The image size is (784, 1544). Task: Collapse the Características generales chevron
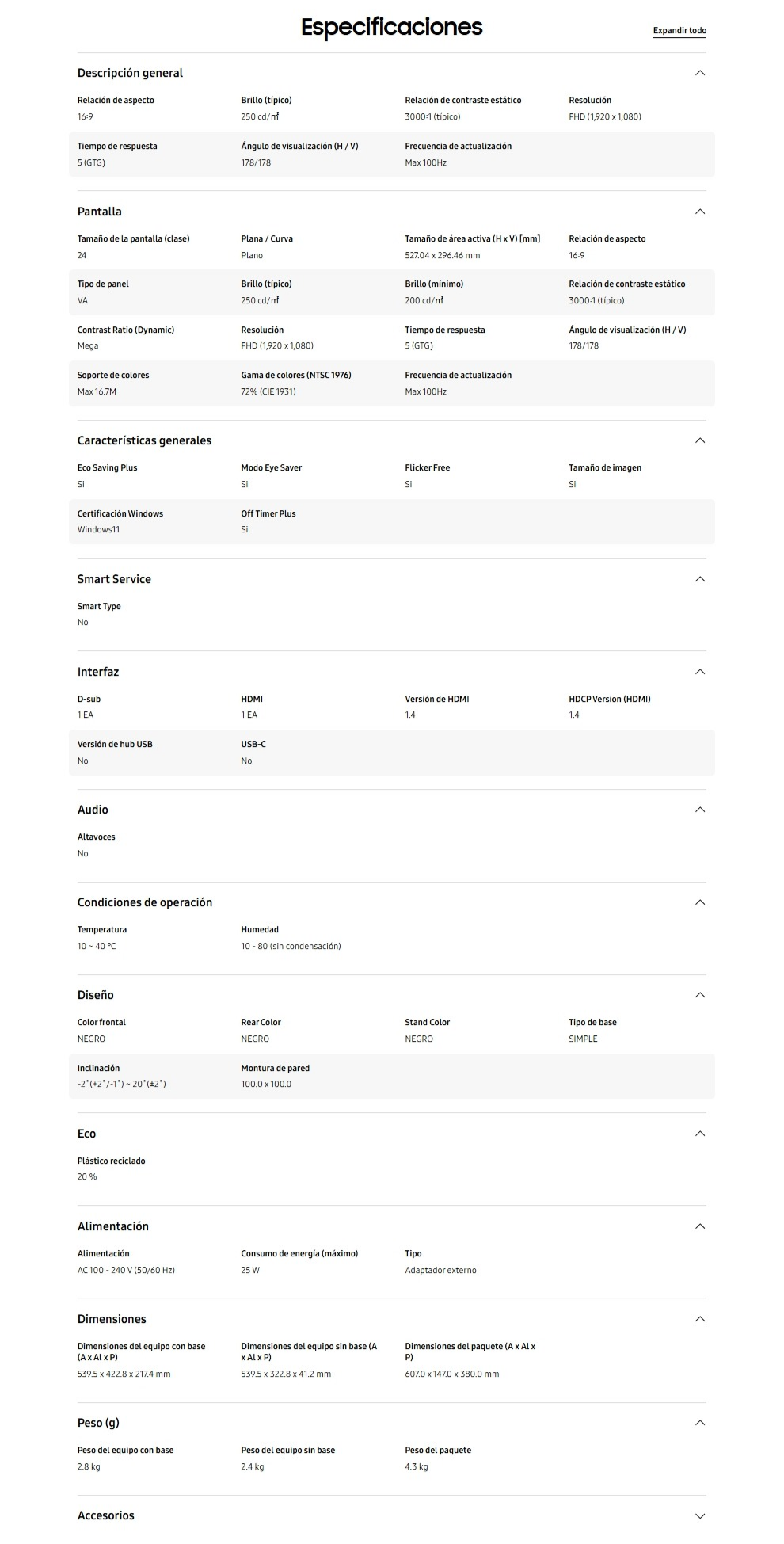699,440
